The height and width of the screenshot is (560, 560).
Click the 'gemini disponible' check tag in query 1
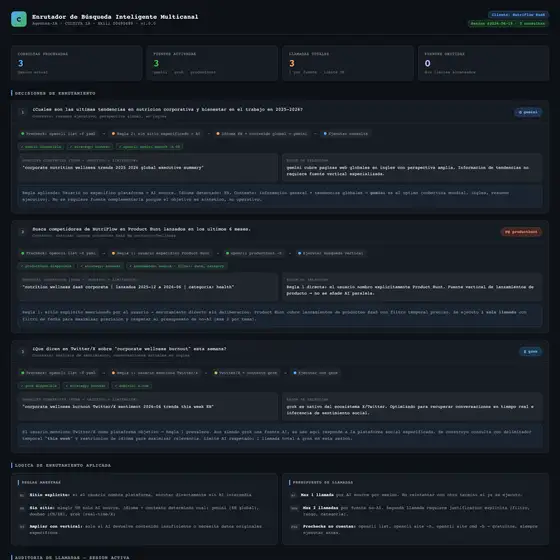pyautogui.click(x=41, y=146)
